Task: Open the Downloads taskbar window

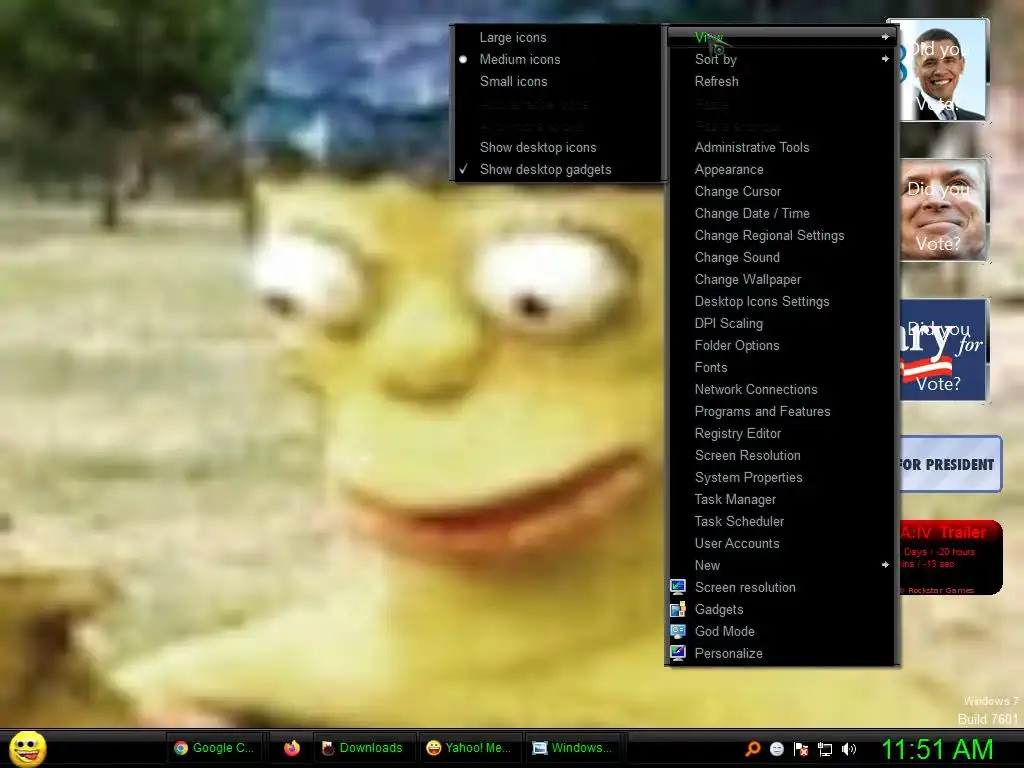Action: (x=364, y=748)
